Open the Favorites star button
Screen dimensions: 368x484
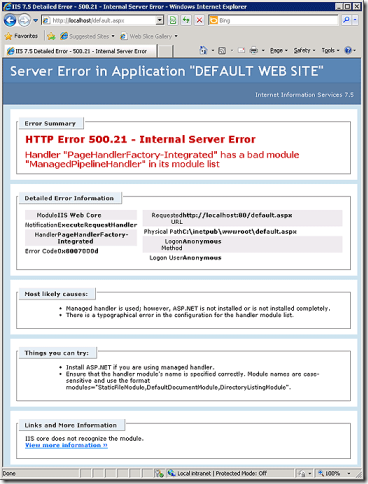pos(21,36)
